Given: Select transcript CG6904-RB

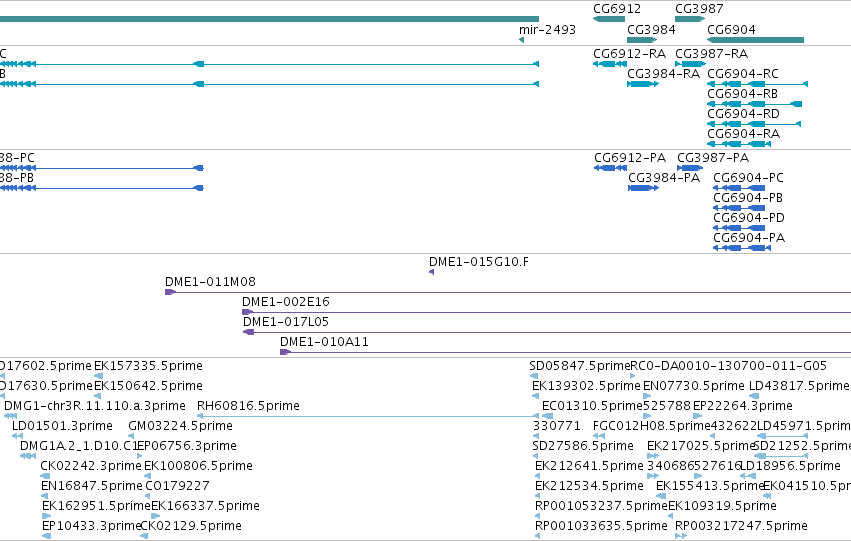Looking at the screenshot, I should 755,104.
